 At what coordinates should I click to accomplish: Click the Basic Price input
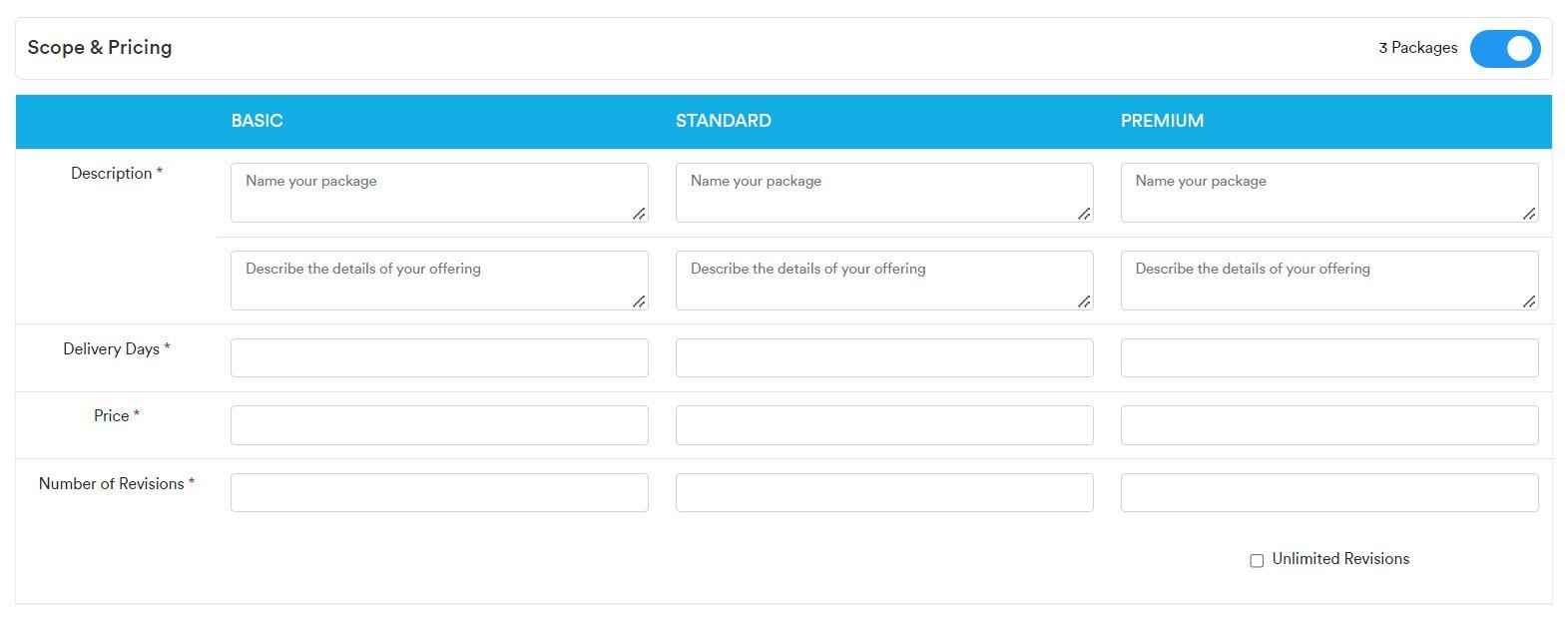(x=439, y=425)
